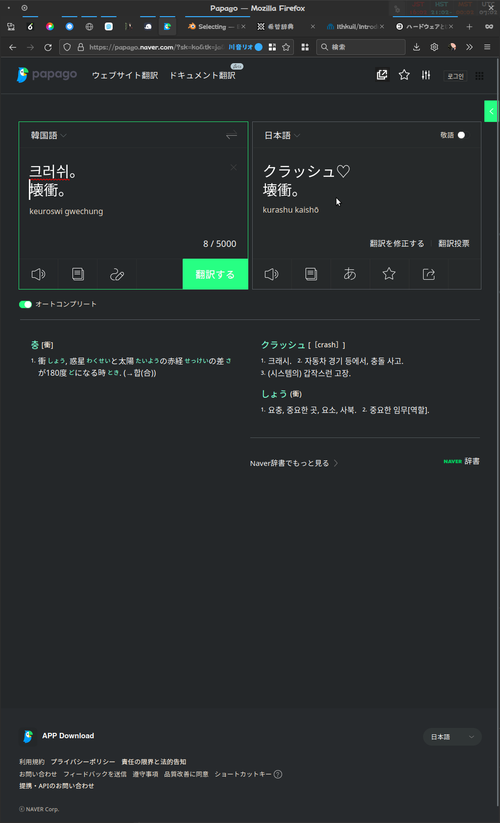Open 韓国語 source language dropdown

(48, 135)
